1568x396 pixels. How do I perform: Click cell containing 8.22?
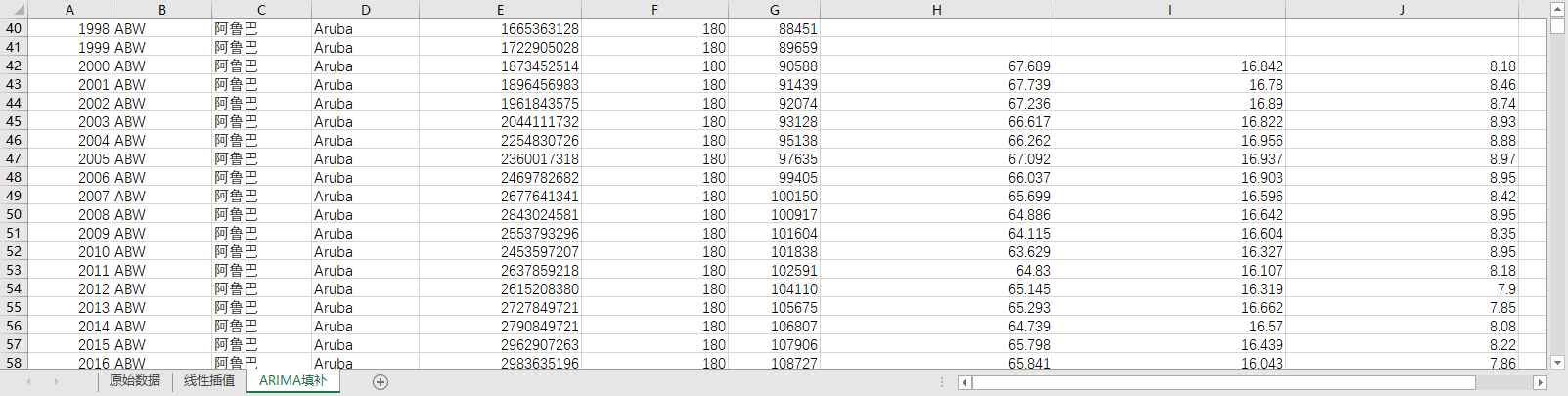click(x=1402, y=344)
